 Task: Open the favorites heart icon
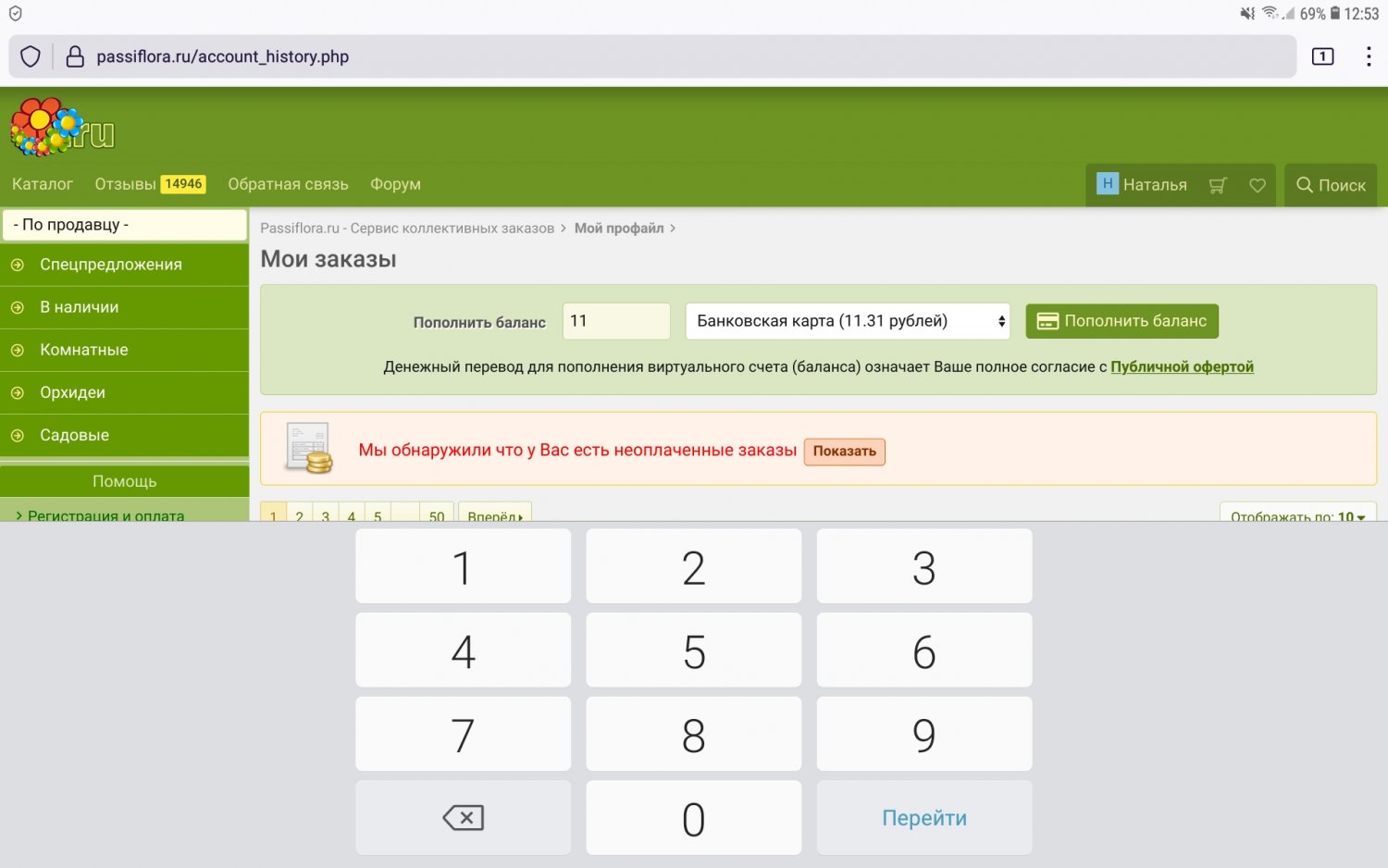coord(1257,185)
